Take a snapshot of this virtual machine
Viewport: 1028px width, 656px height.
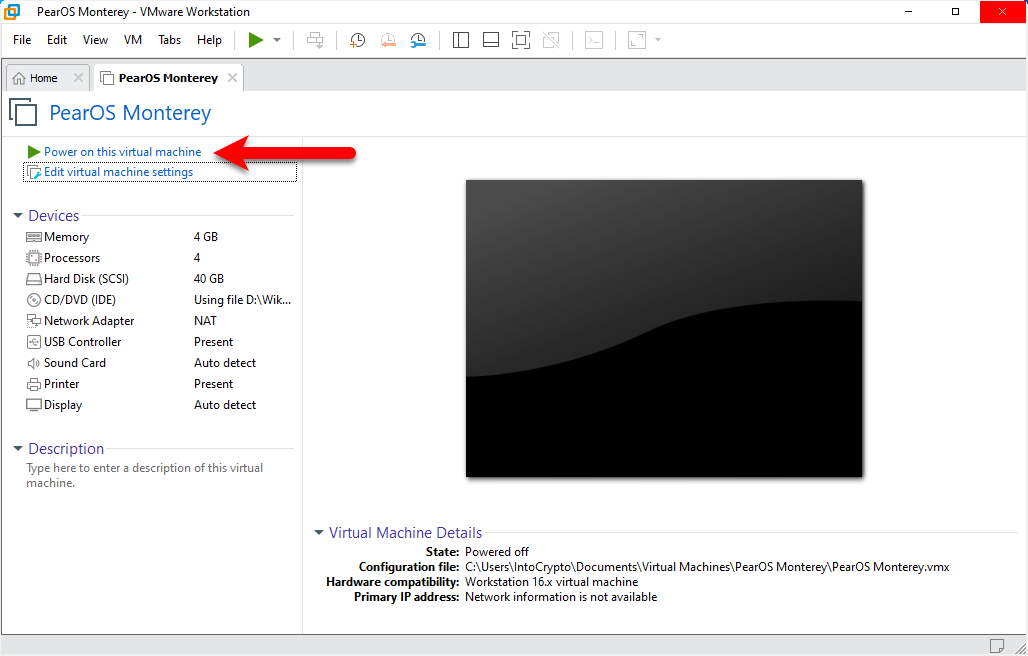click(357, 40)
